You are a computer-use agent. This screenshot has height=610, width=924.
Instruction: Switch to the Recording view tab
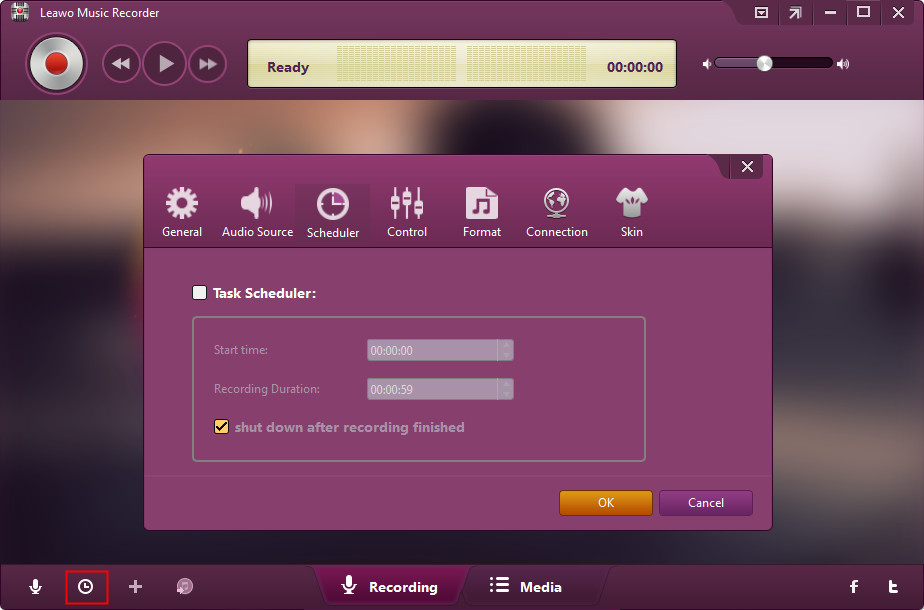(x=390, y=586)
